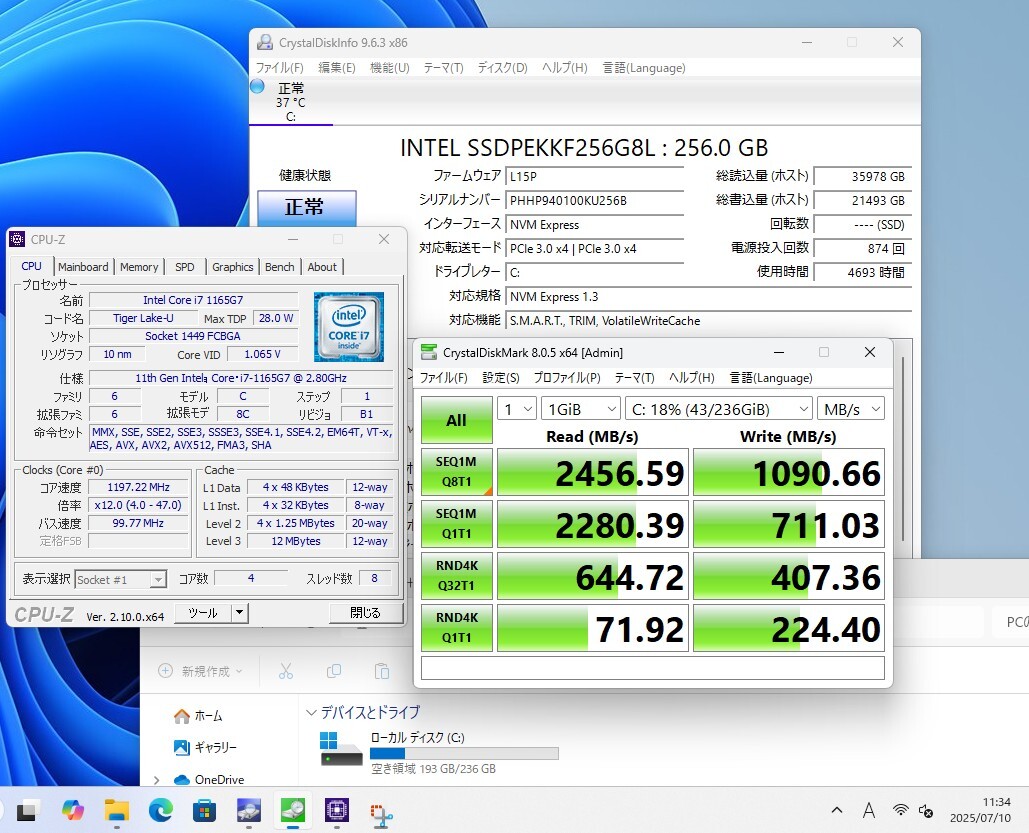Switch to CPU-Z taskbar icon

[337, 811]
